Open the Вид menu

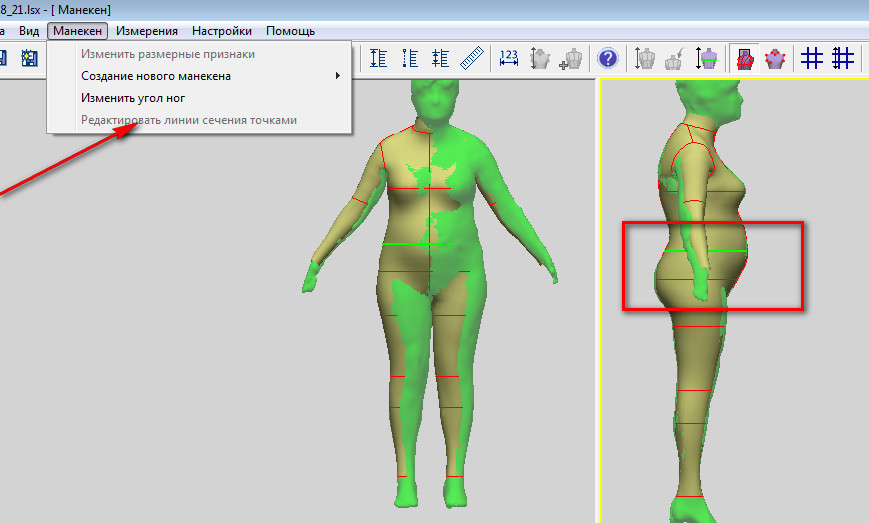coord(29,31)
